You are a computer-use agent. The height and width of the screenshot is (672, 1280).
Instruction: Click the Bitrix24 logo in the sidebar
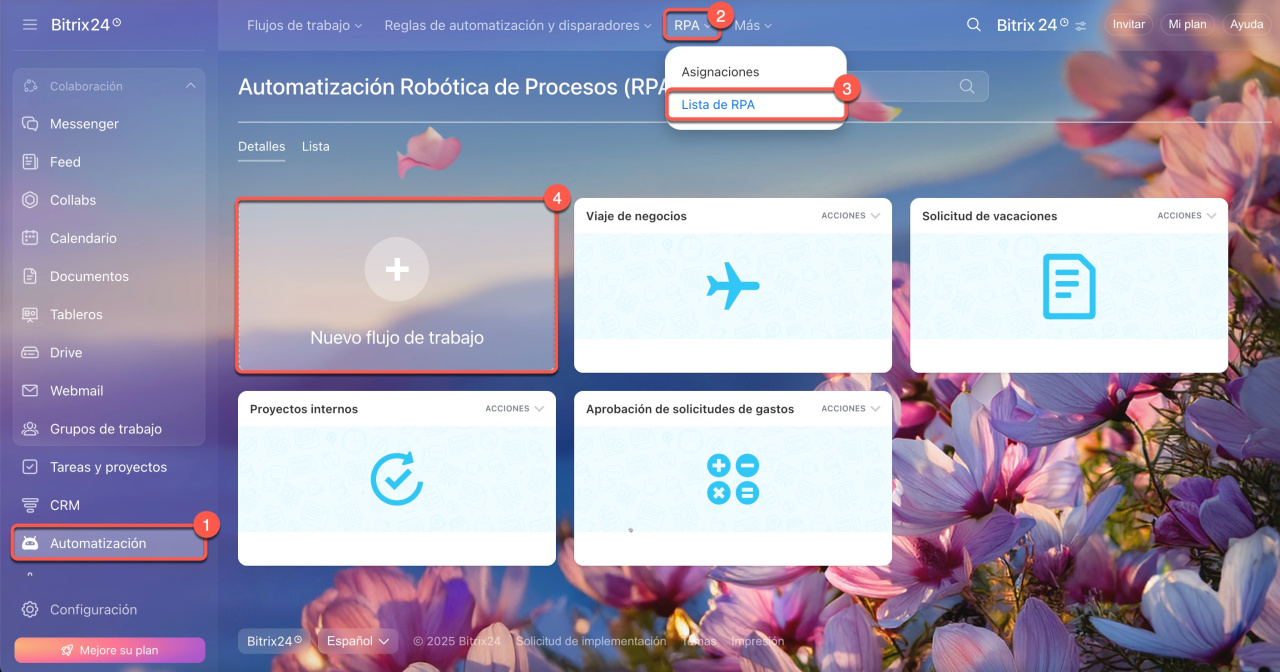click(x=86, y=24)
